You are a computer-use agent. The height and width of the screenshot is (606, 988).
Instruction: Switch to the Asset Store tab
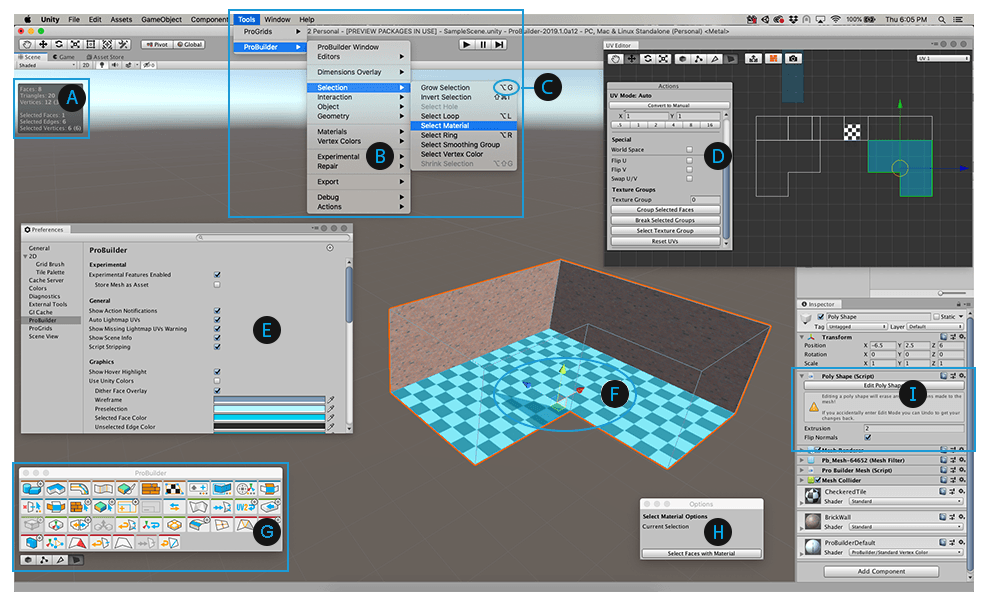(x=106, y=56)
